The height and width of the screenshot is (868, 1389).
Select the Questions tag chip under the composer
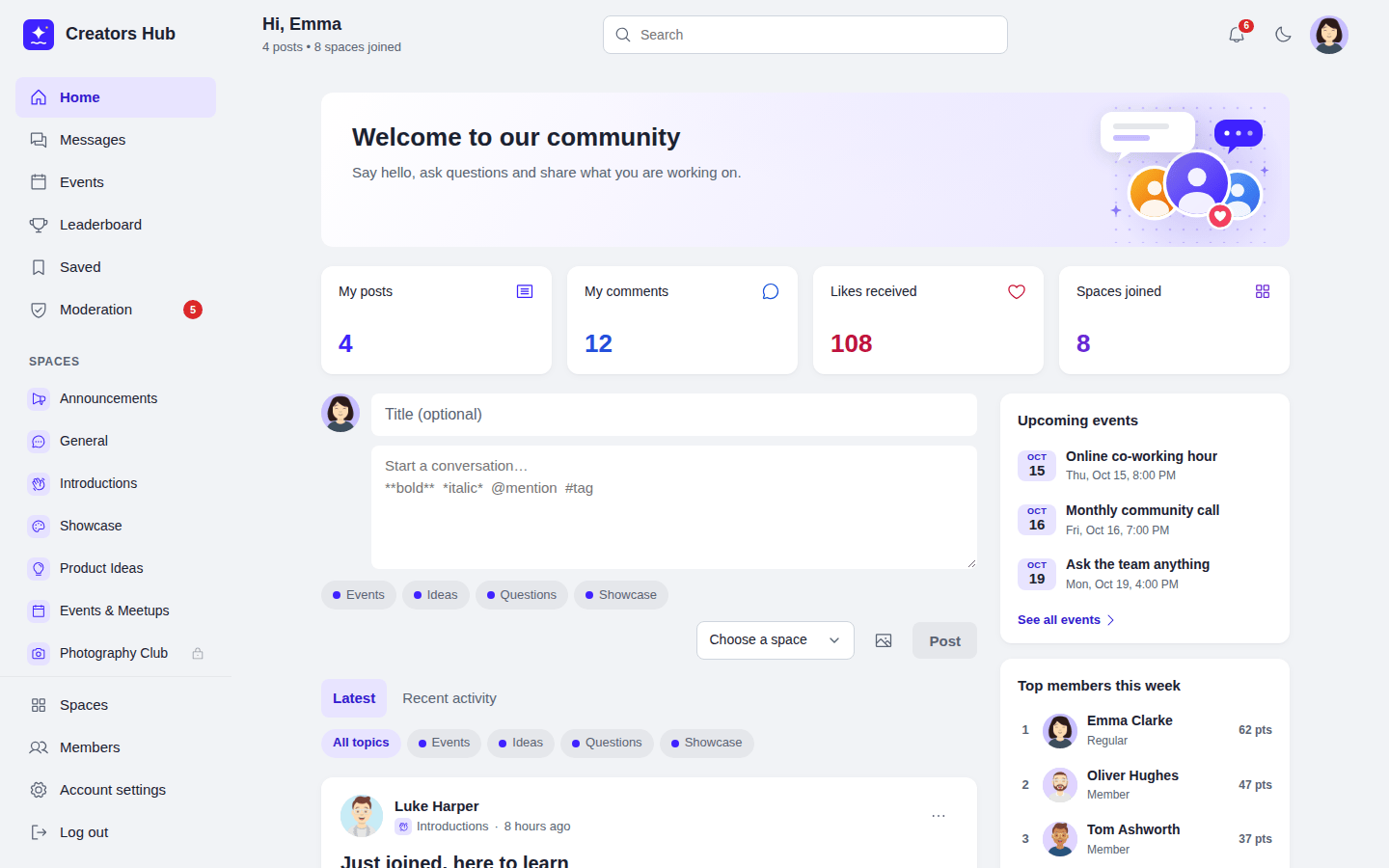(x=522, y=595)
